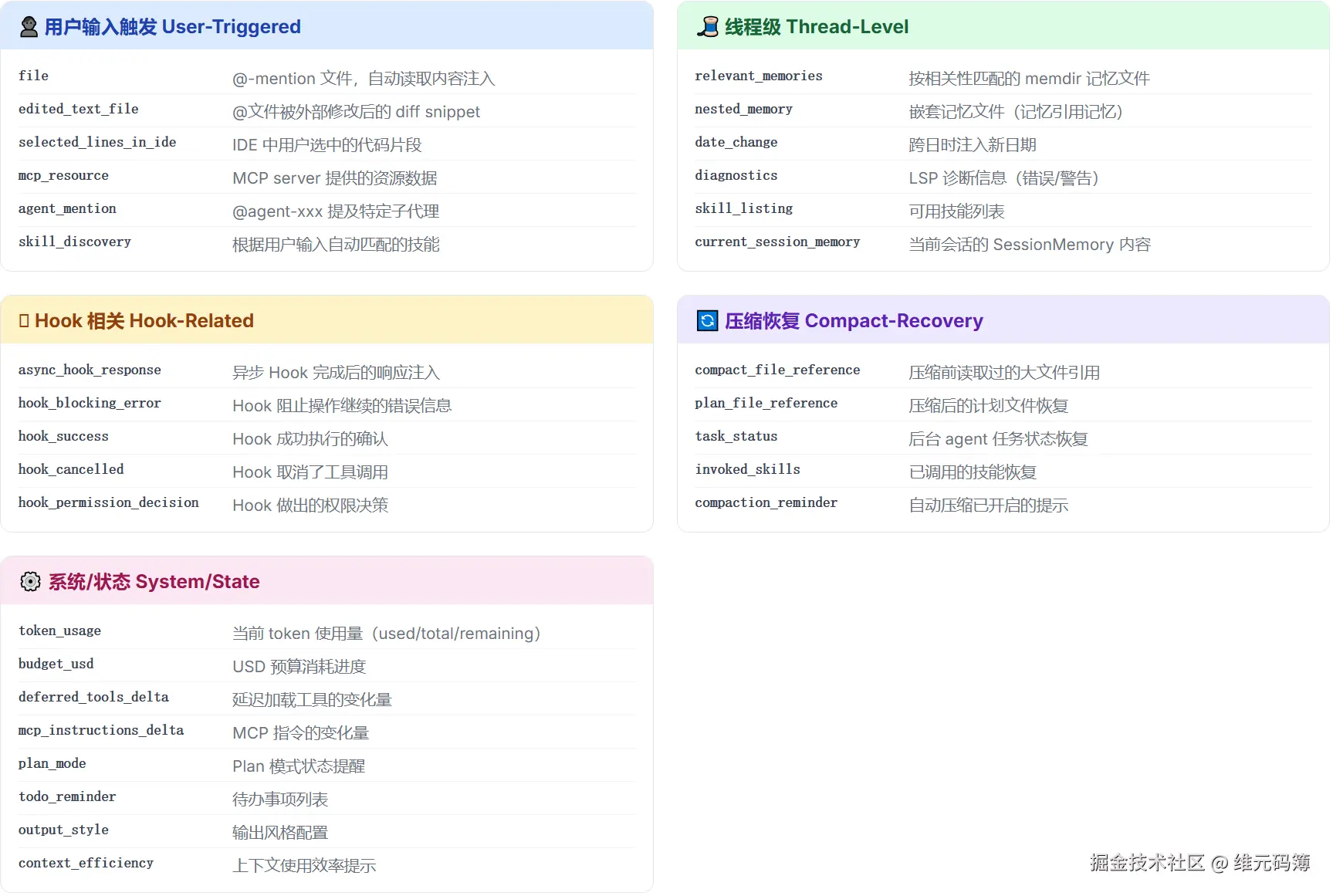Click the todo_reminder entry
The width and height of the screenshot is (1333, 896).
[x=67, y=797]
